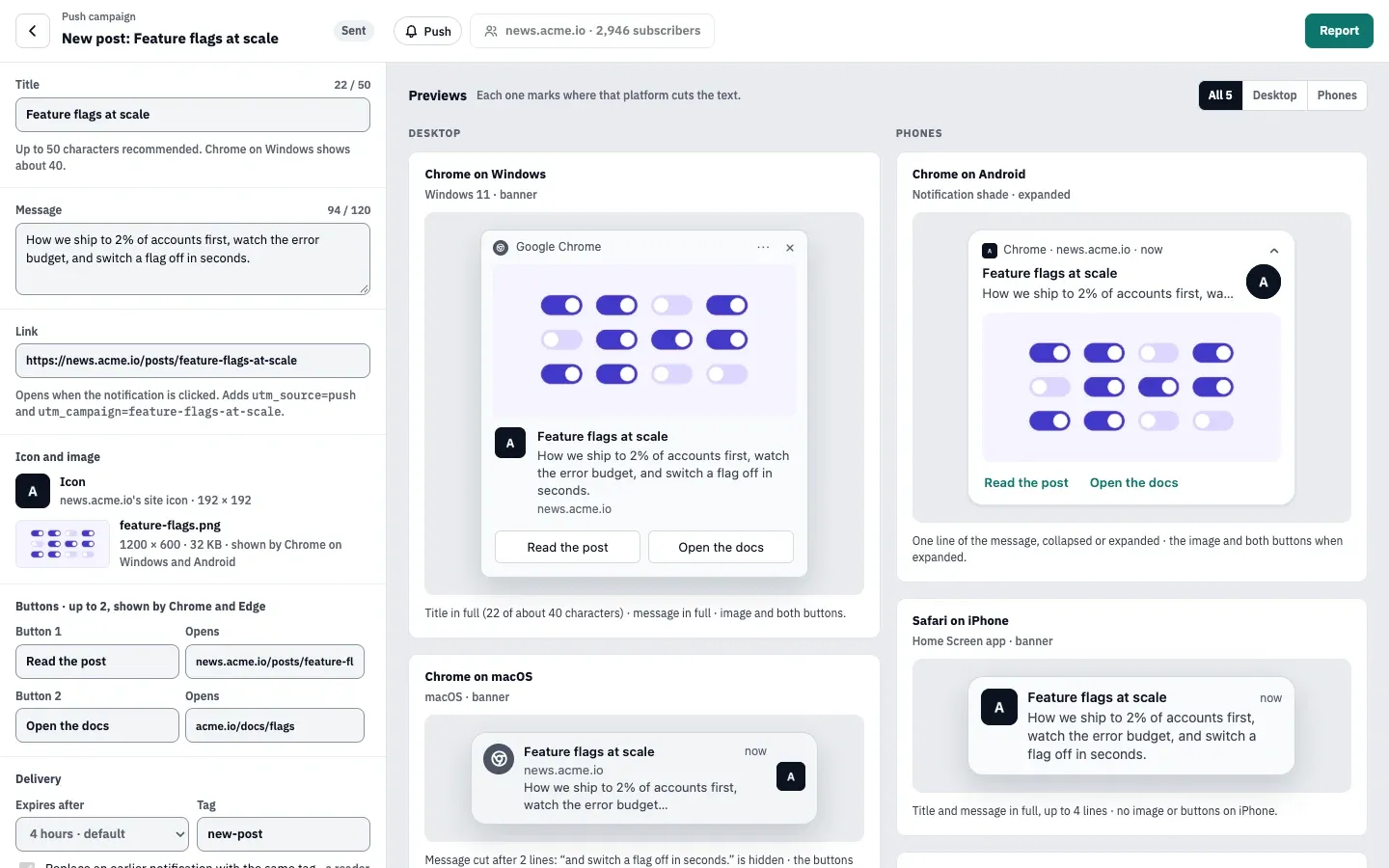This screenshot has width=1389, height=868.
Task: Click the Google Chrome logo in Windows banner
Action: pyautogui.click(x=501, y=248)
